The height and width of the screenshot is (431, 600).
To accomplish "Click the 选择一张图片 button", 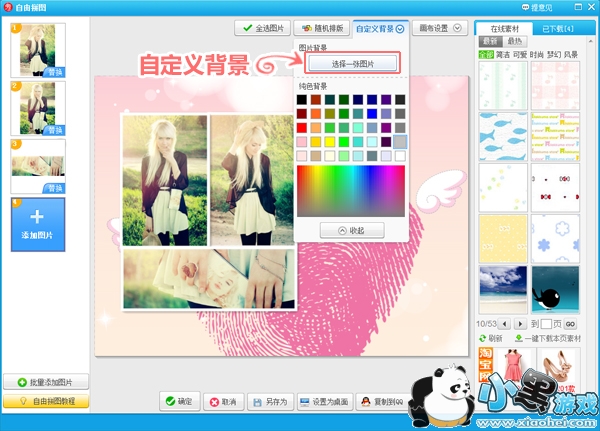I will [x=352, y=63].
